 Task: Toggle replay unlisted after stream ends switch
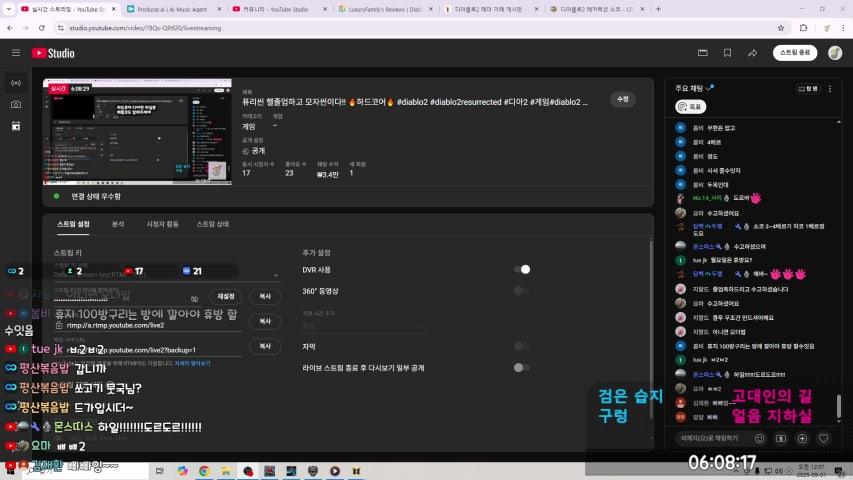click(x=522, y=367)
